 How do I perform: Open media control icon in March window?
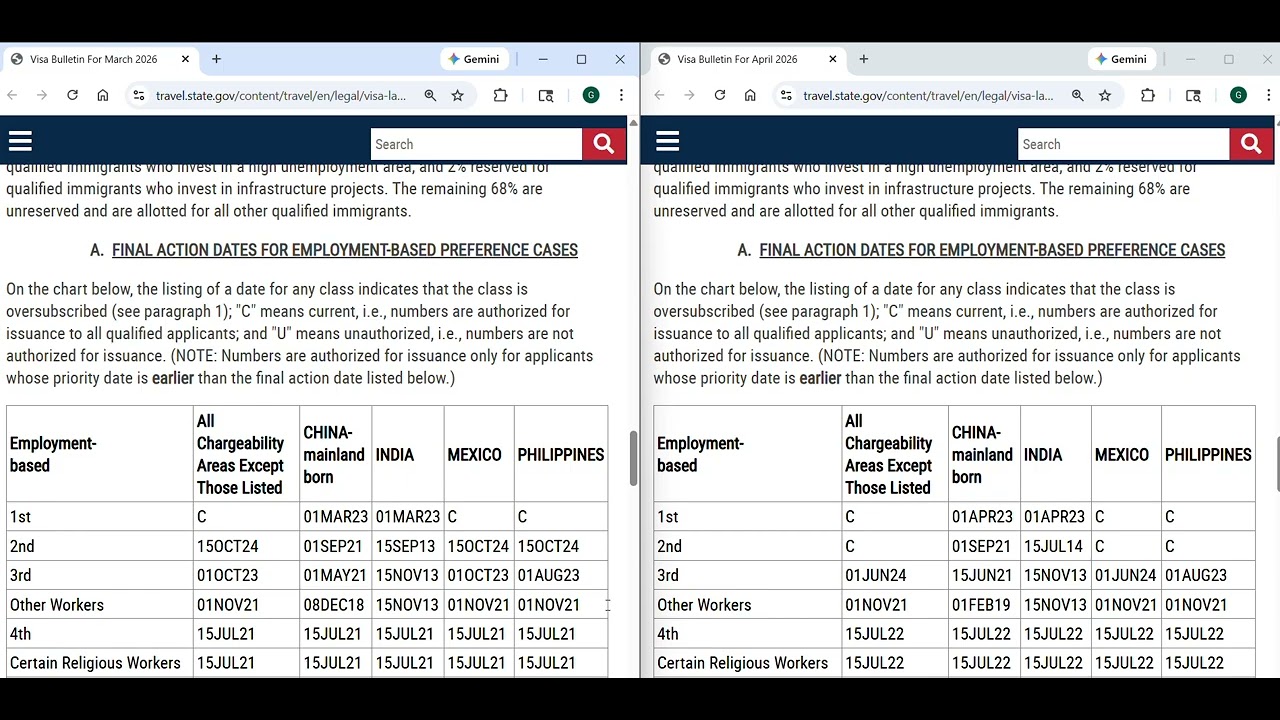pos(546,95)
